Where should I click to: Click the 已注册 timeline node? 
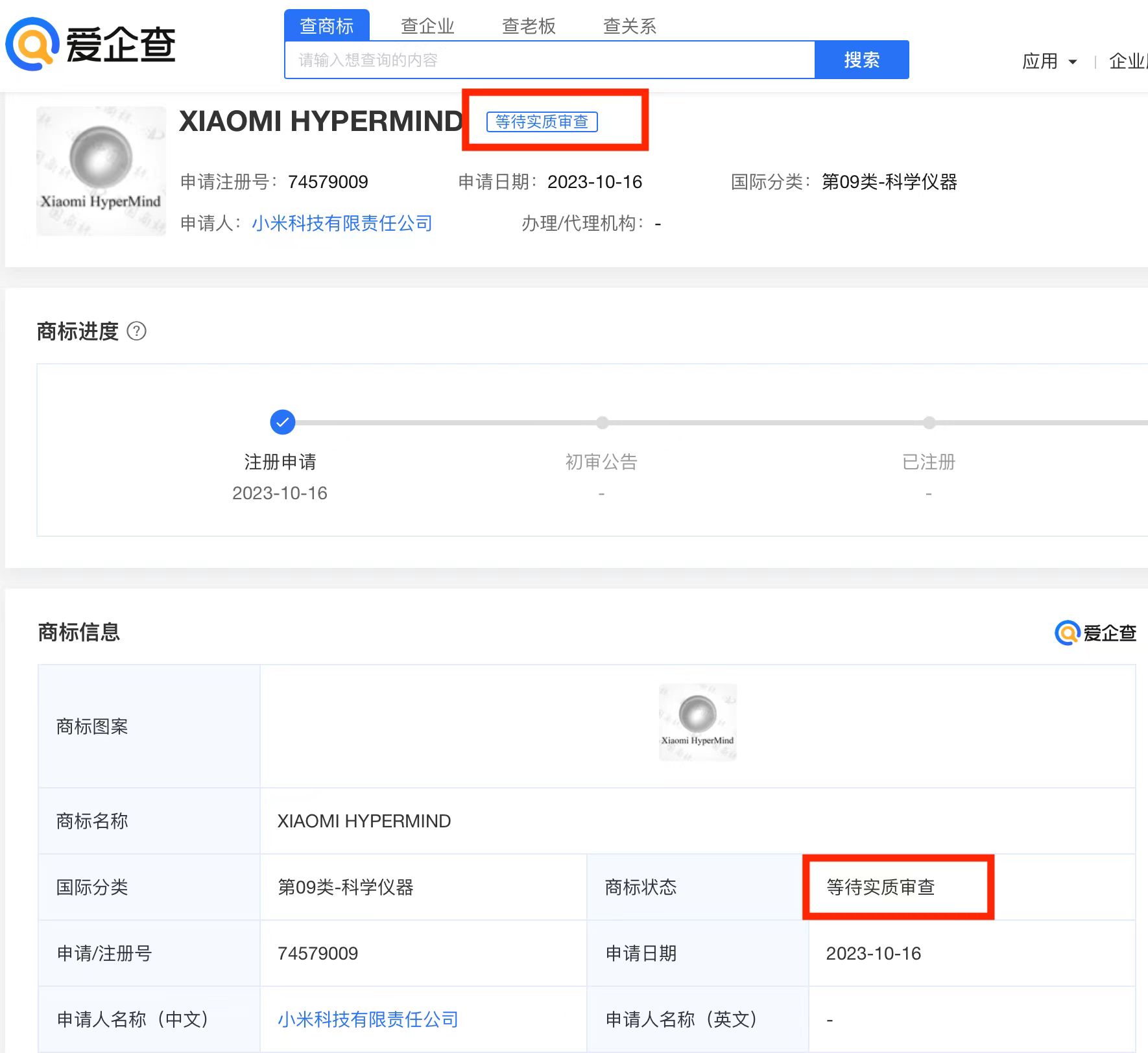click(929, 422)
